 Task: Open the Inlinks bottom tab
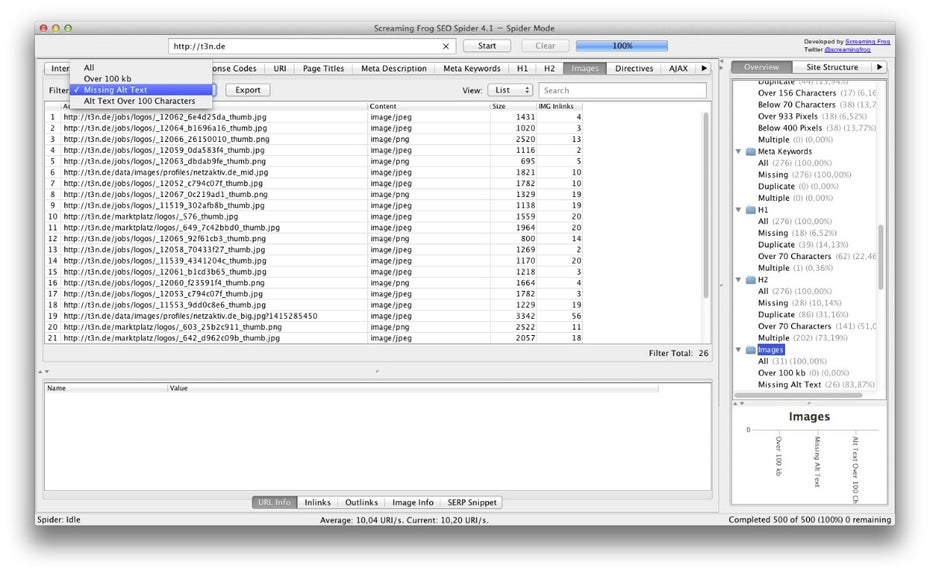(317, 502)
